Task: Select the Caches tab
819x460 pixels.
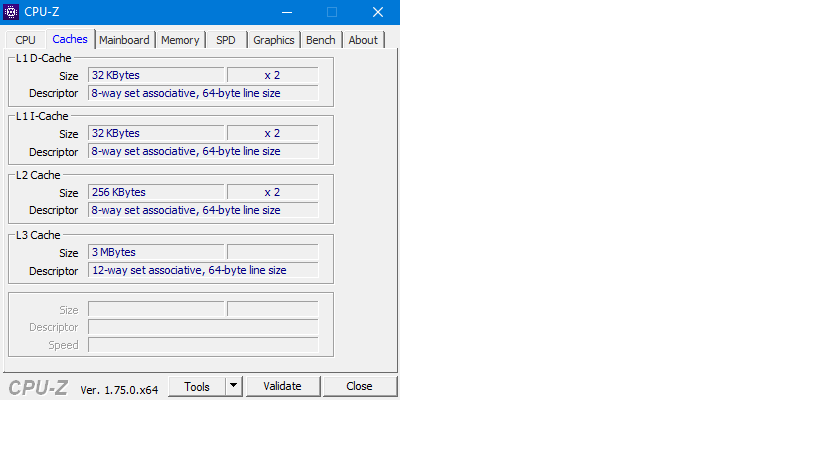Action: point(70,39)
